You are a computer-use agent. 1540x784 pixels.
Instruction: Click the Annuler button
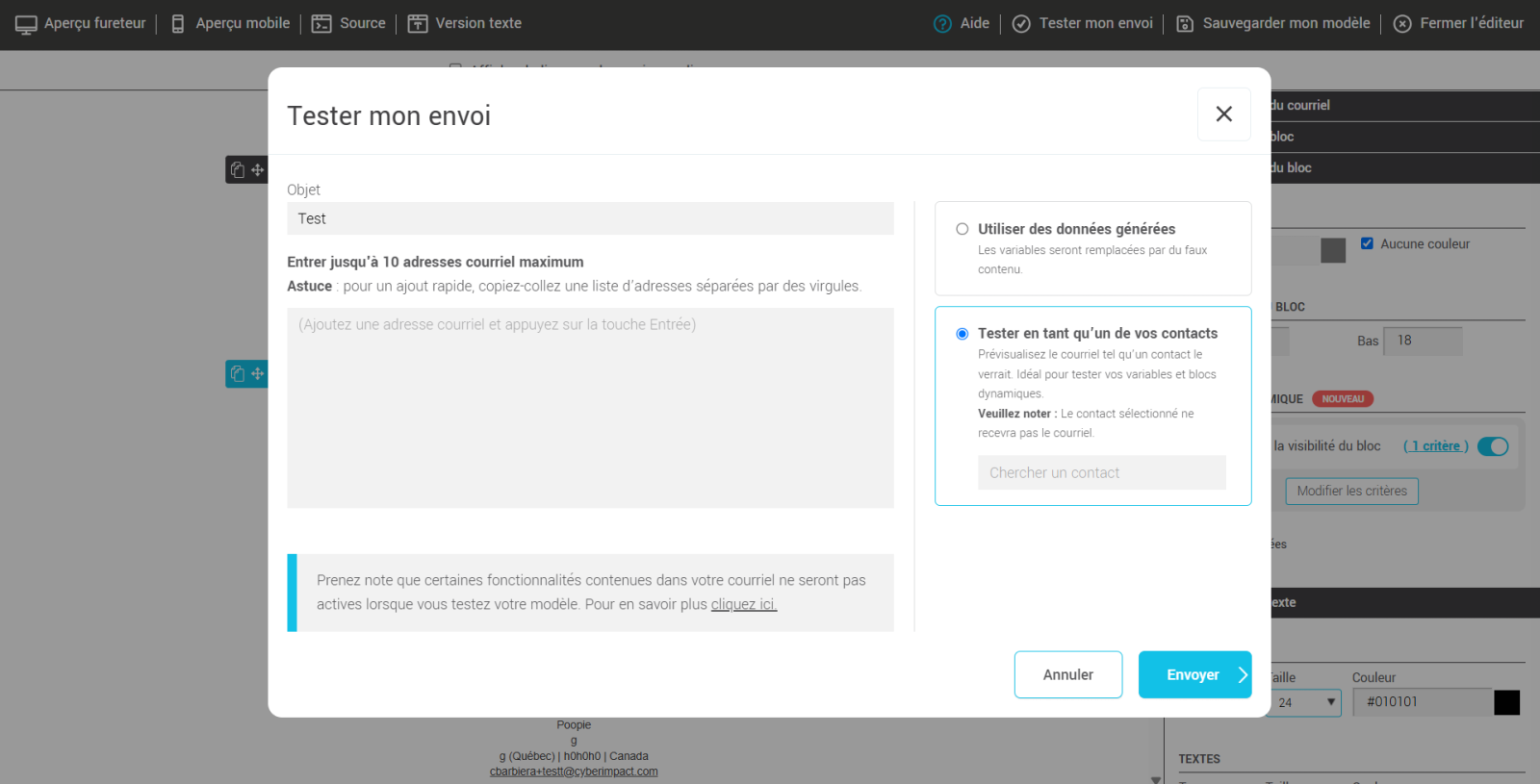pyautogui.click(x=1067, y=674)
